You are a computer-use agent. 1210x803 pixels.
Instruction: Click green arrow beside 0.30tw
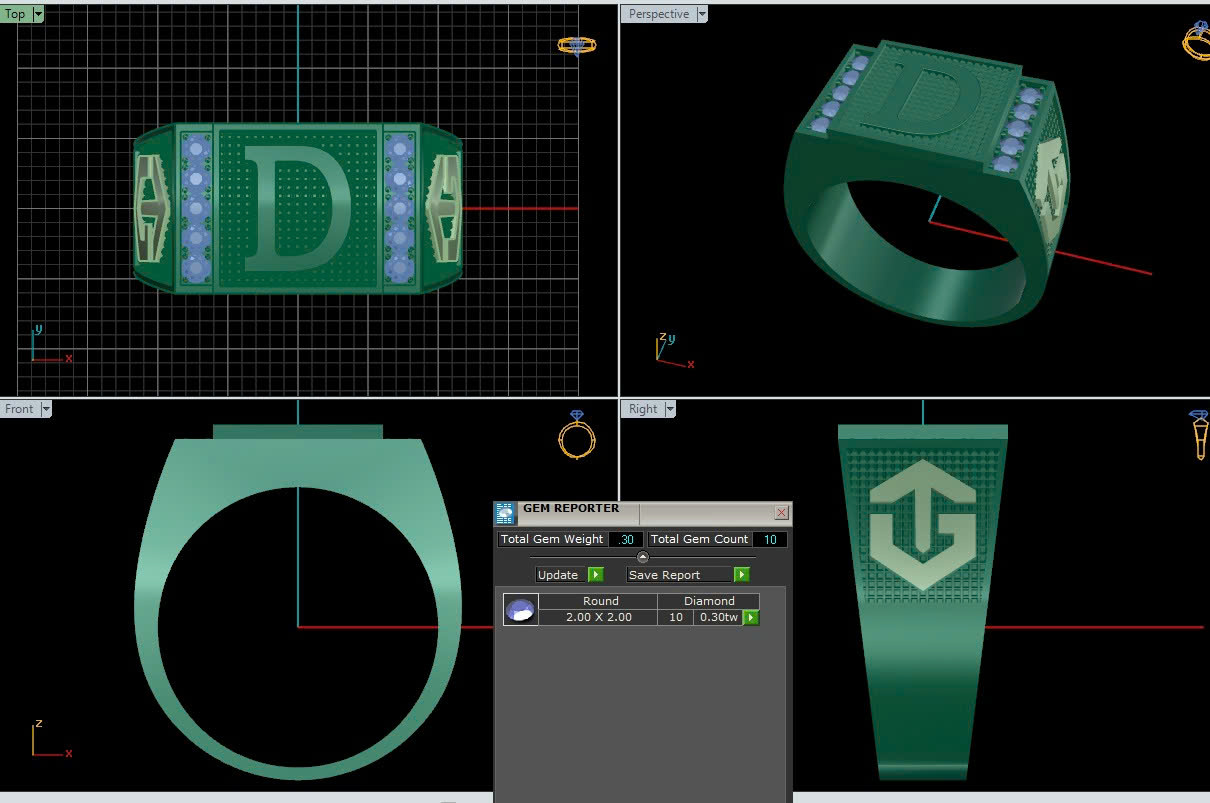tap(751, 618)
